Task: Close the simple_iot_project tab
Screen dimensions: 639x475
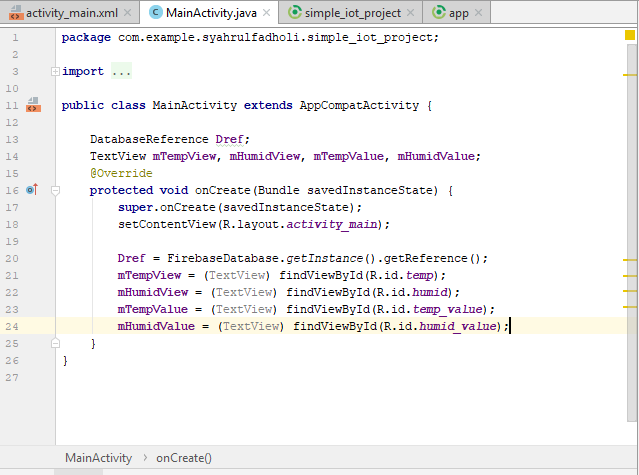Action: point(411,13)
